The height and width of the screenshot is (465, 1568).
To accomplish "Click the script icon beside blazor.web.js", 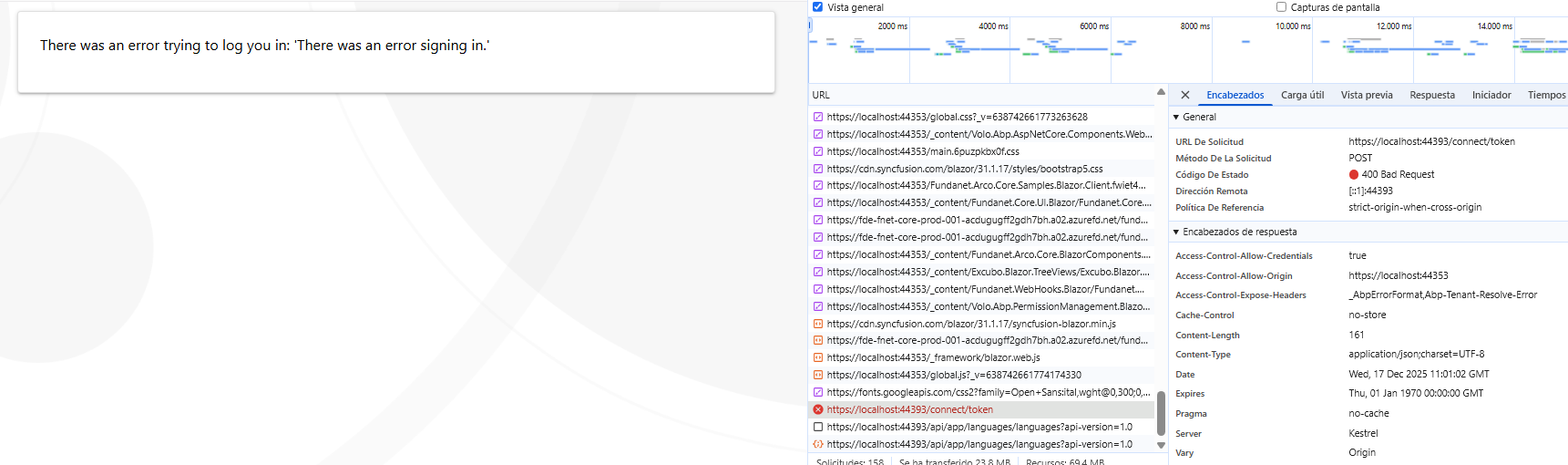I will [817, 357].
